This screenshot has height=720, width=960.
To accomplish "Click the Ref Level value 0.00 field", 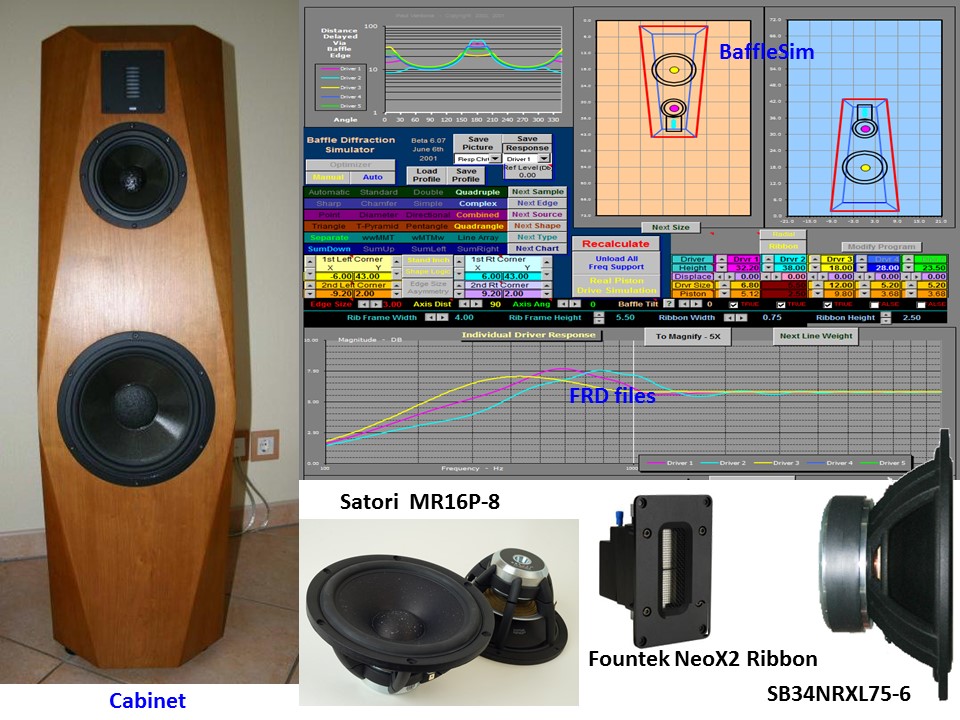I will (x=527, y=175).
